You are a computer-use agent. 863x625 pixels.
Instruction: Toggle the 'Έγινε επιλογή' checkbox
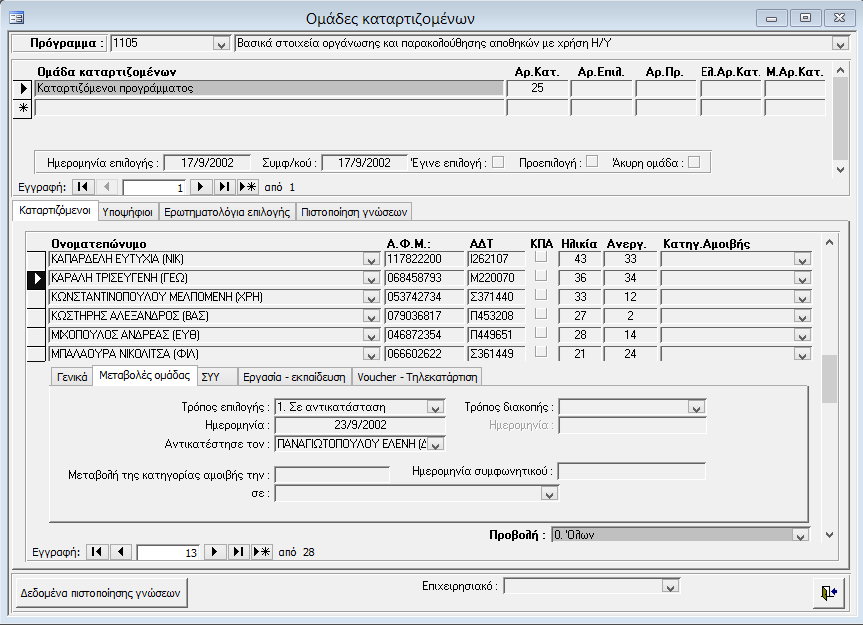(x=498, y=162)
